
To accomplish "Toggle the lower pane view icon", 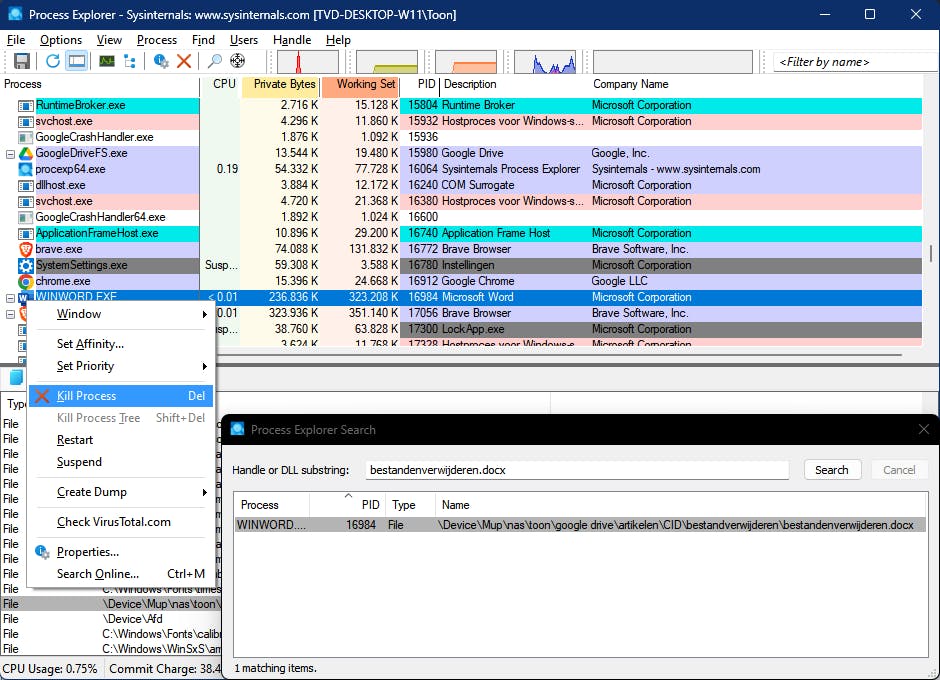I will 76,61.
